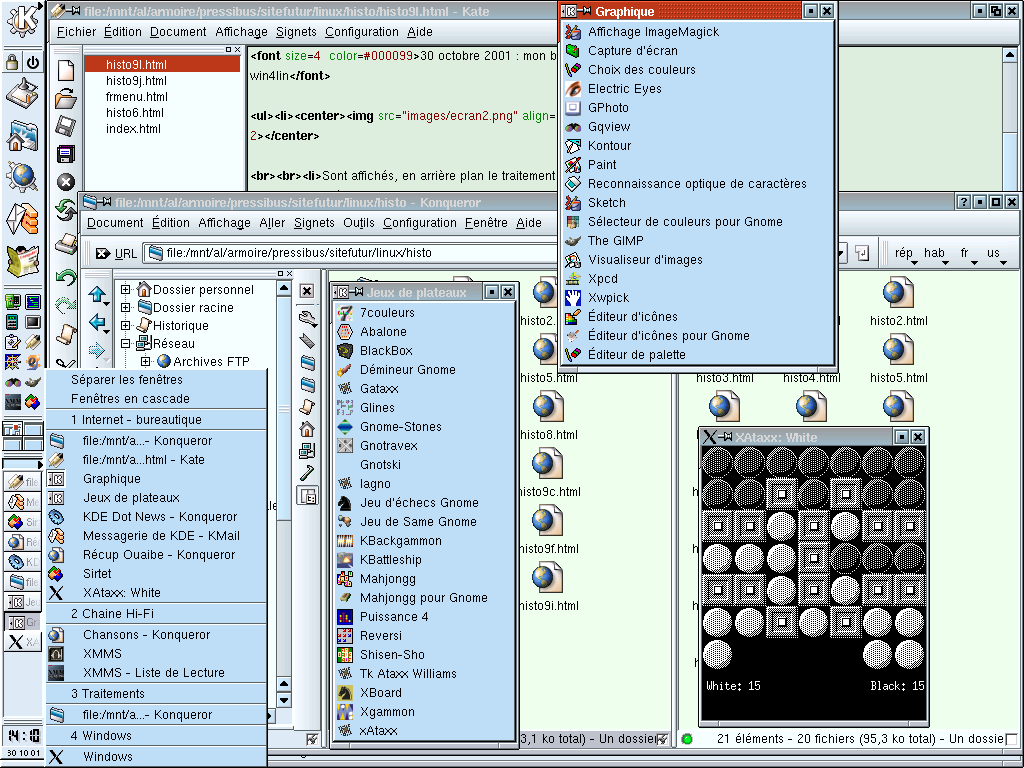
Task: Toggle checkbox in right file view status bar
Action: 1010,739
